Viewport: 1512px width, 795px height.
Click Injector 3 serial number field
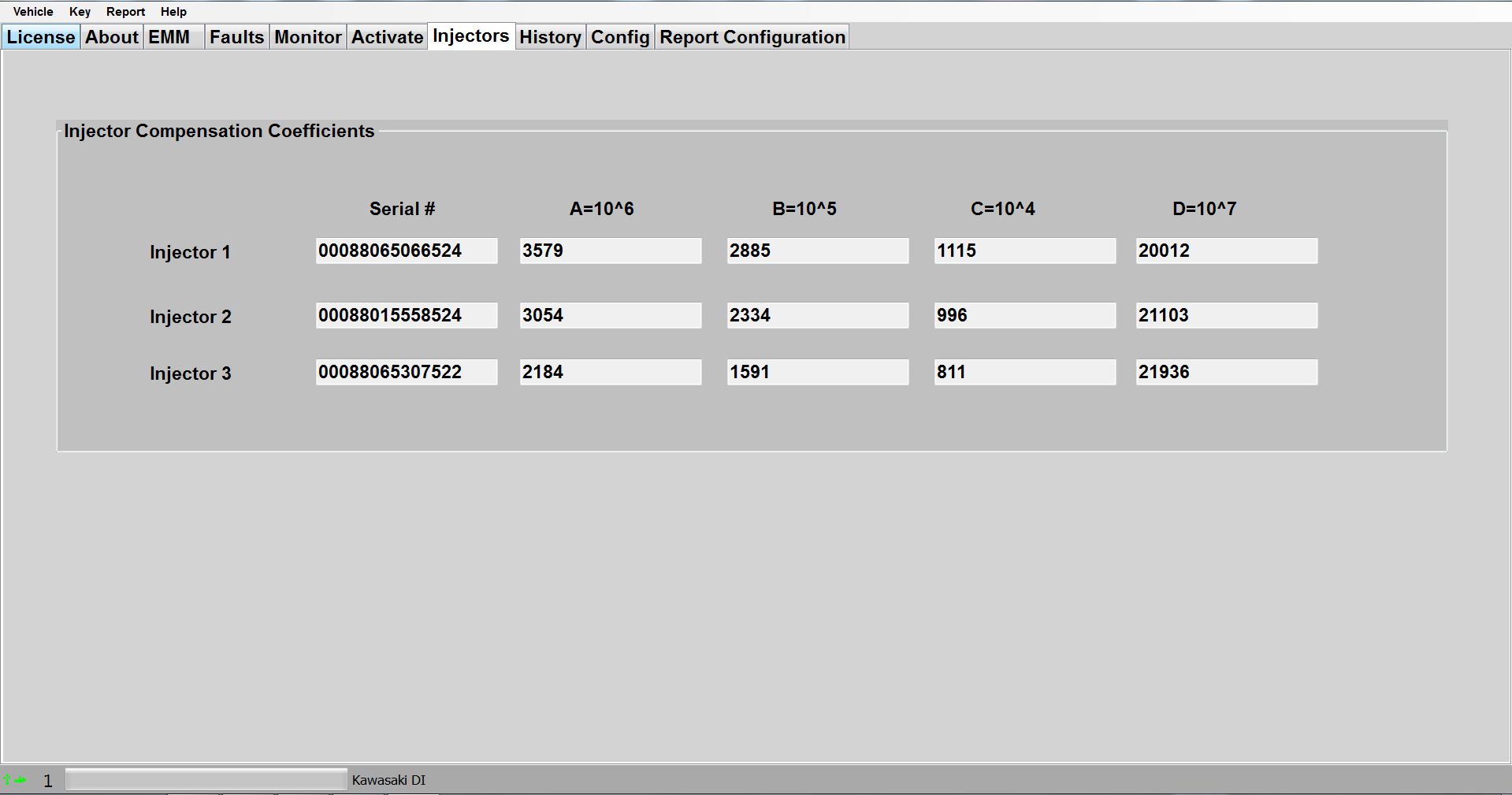pos(407,372)
